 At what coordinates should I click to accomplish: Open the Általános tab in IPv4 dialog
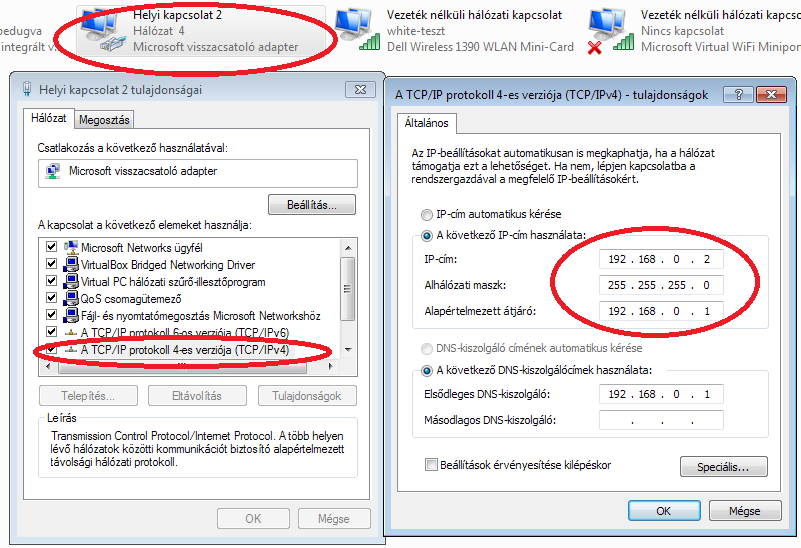point(427,123)
